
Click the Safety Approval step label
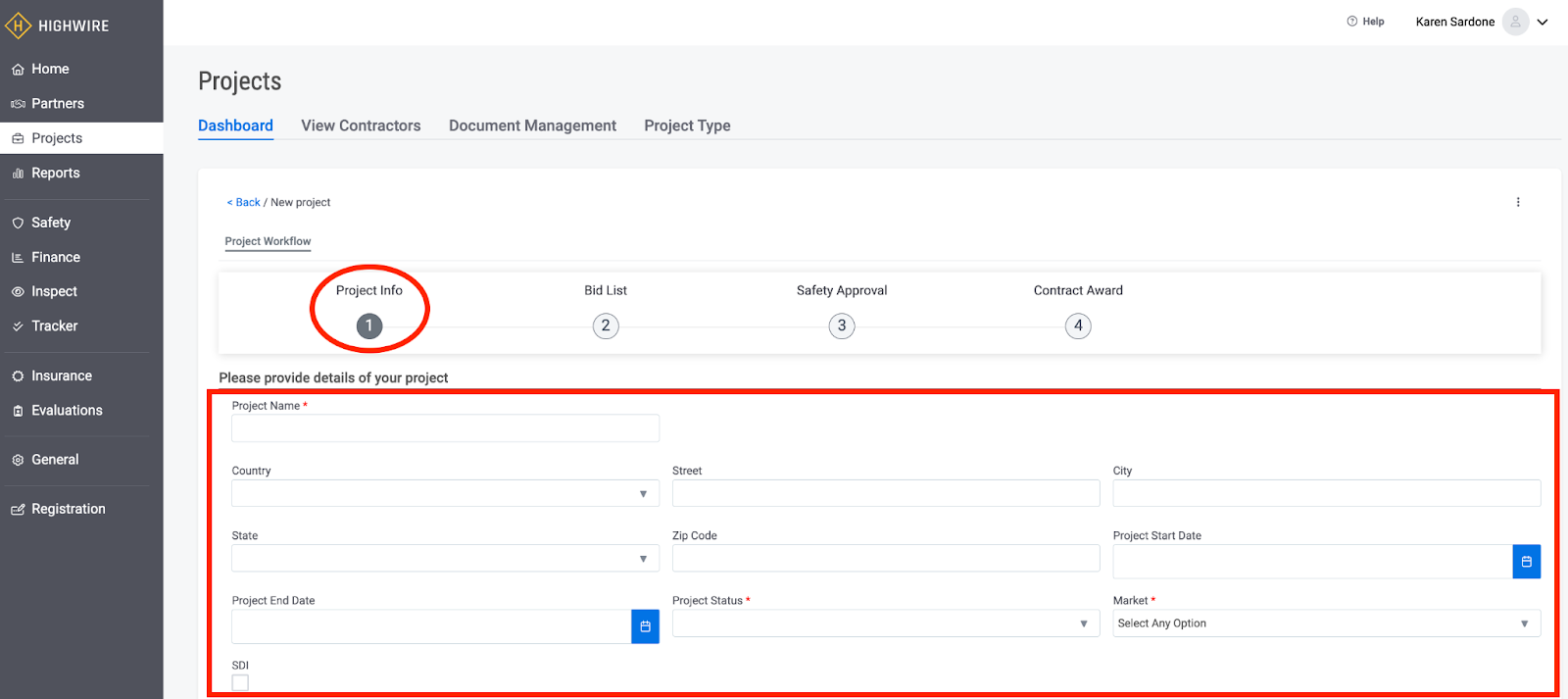point(842,290)
